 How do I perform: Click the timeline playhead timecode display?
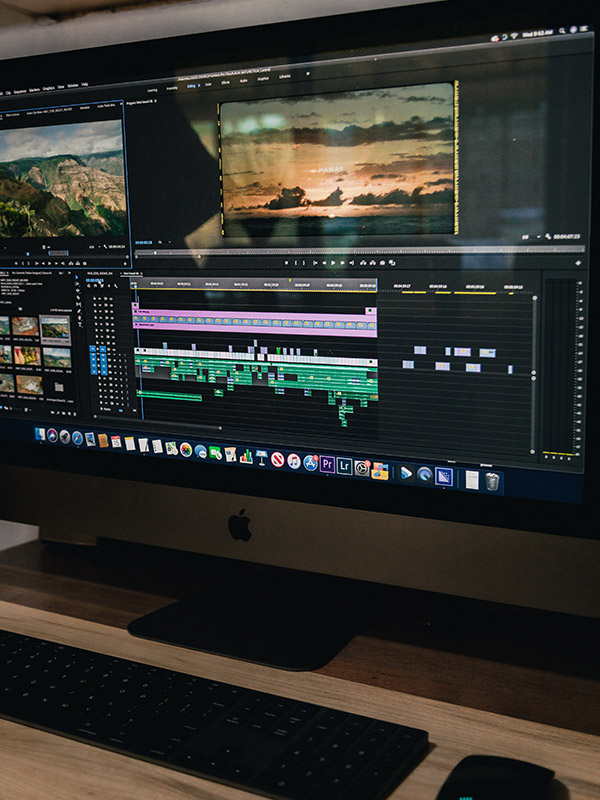(x=96, y=280)
